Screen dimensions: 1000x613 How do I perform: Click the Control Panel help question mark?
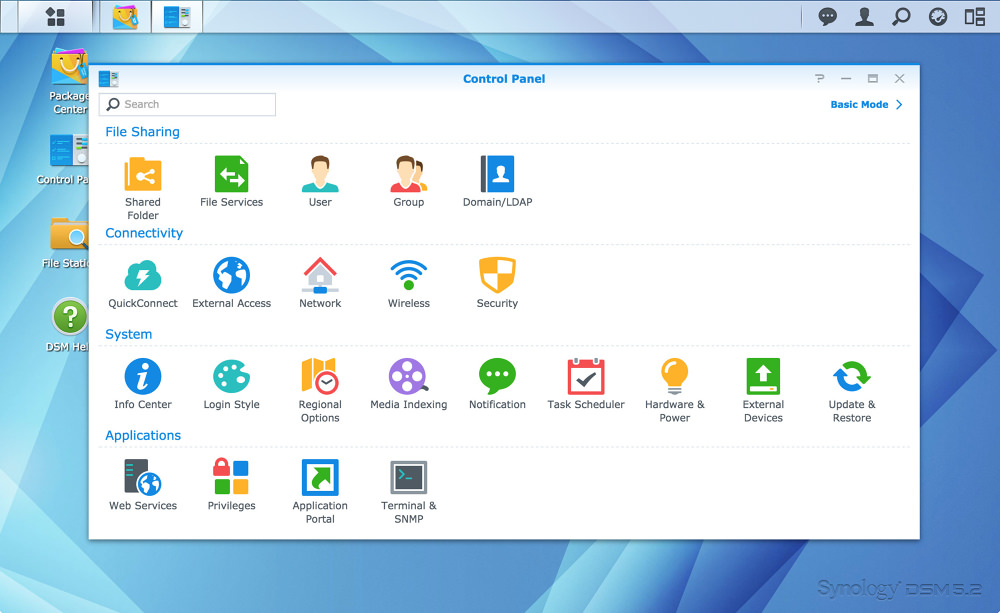[x=820, y=79]
